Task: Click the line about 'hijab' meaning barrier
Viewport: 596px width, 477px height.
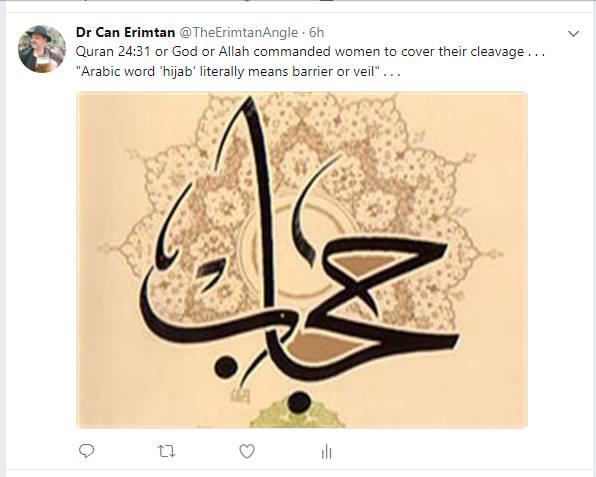Action: pyautogui.click(x=238, y=71)
